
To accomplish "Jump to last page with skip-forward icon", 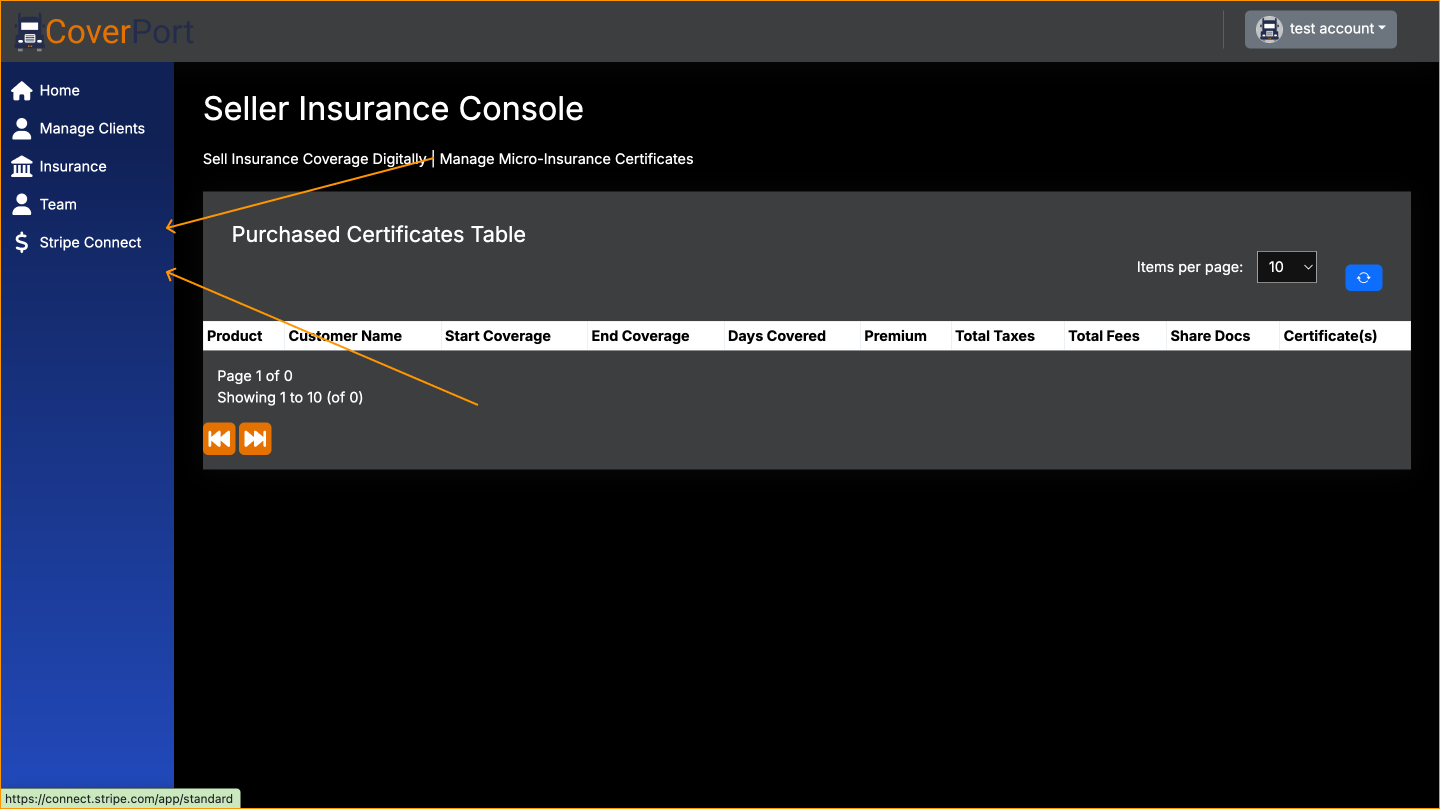I will pos(255,438).
